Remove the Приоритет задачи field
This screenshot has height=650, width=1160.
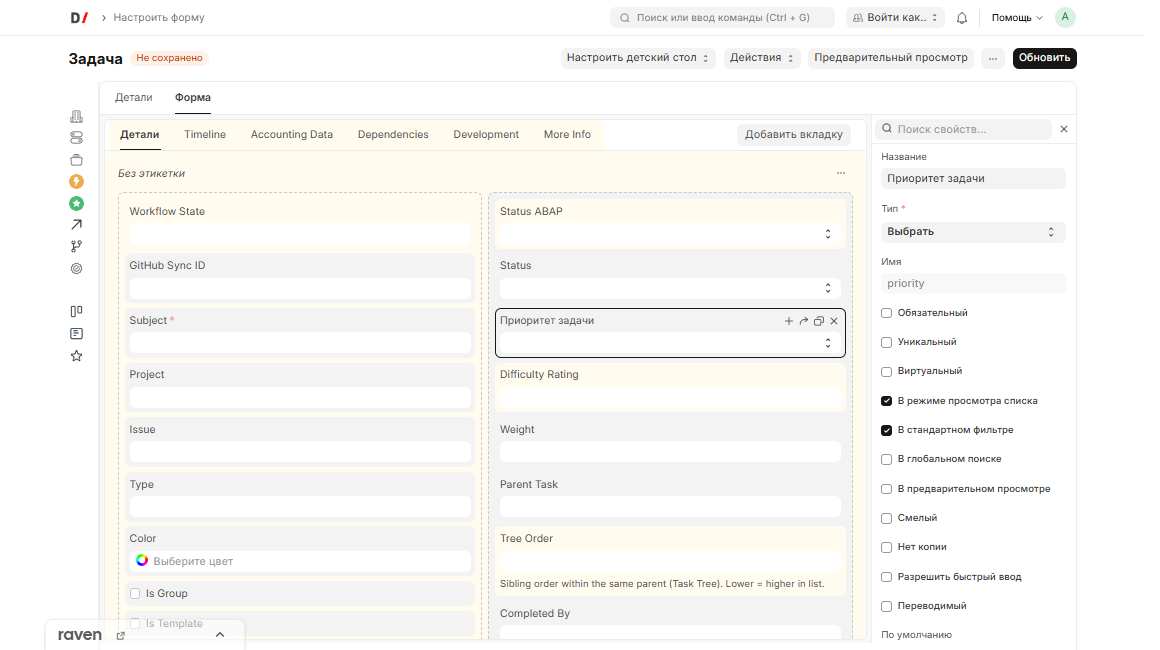pyautogui.click(x=834, y=321)
